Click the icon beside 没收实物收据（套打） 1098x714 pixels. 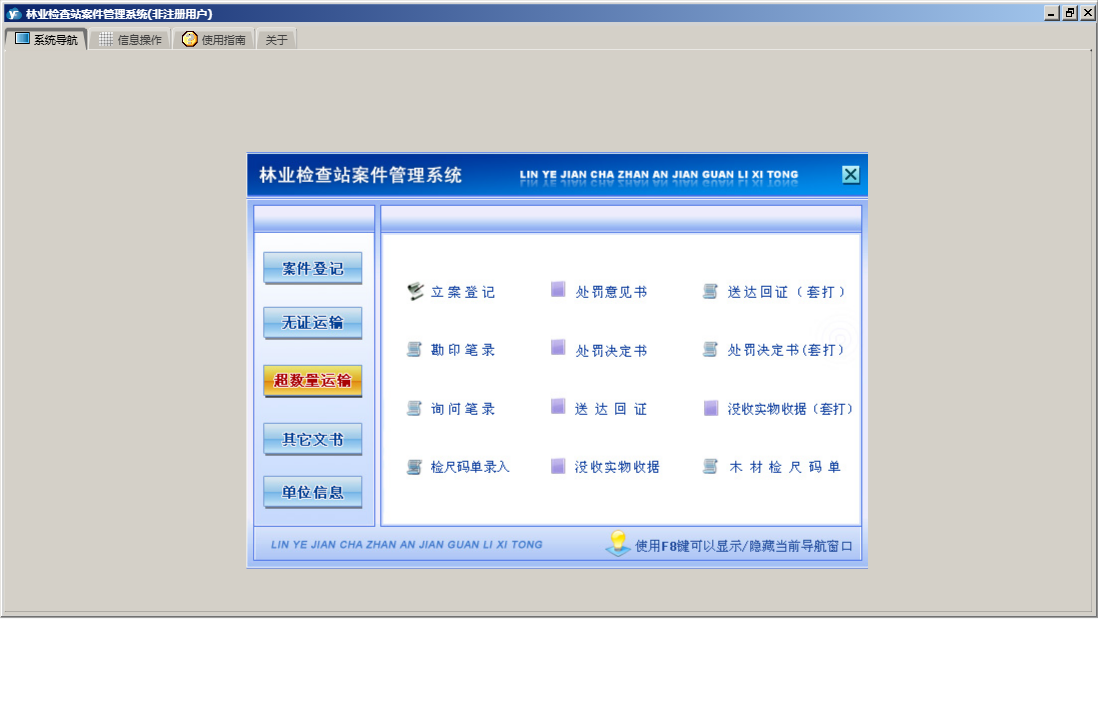click(x=711, y=407)
